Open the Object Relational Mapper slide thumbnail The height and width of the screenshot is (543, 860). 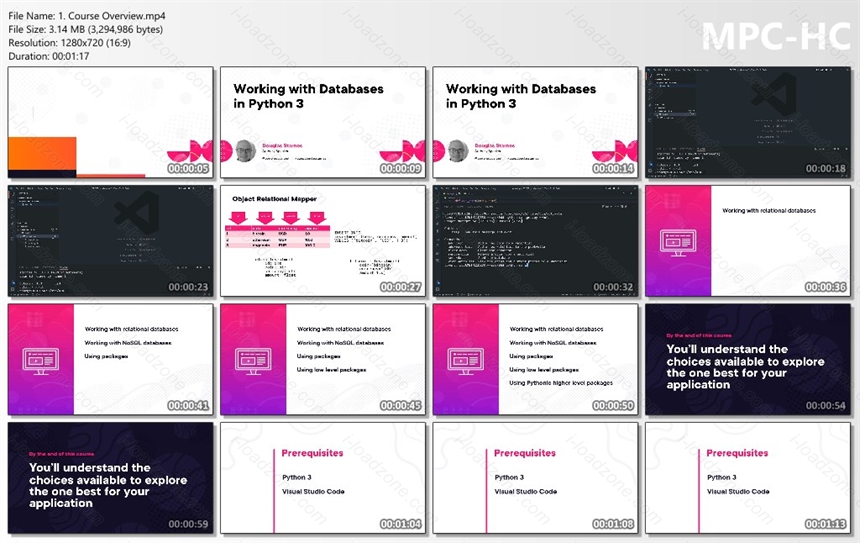(322, 241)
